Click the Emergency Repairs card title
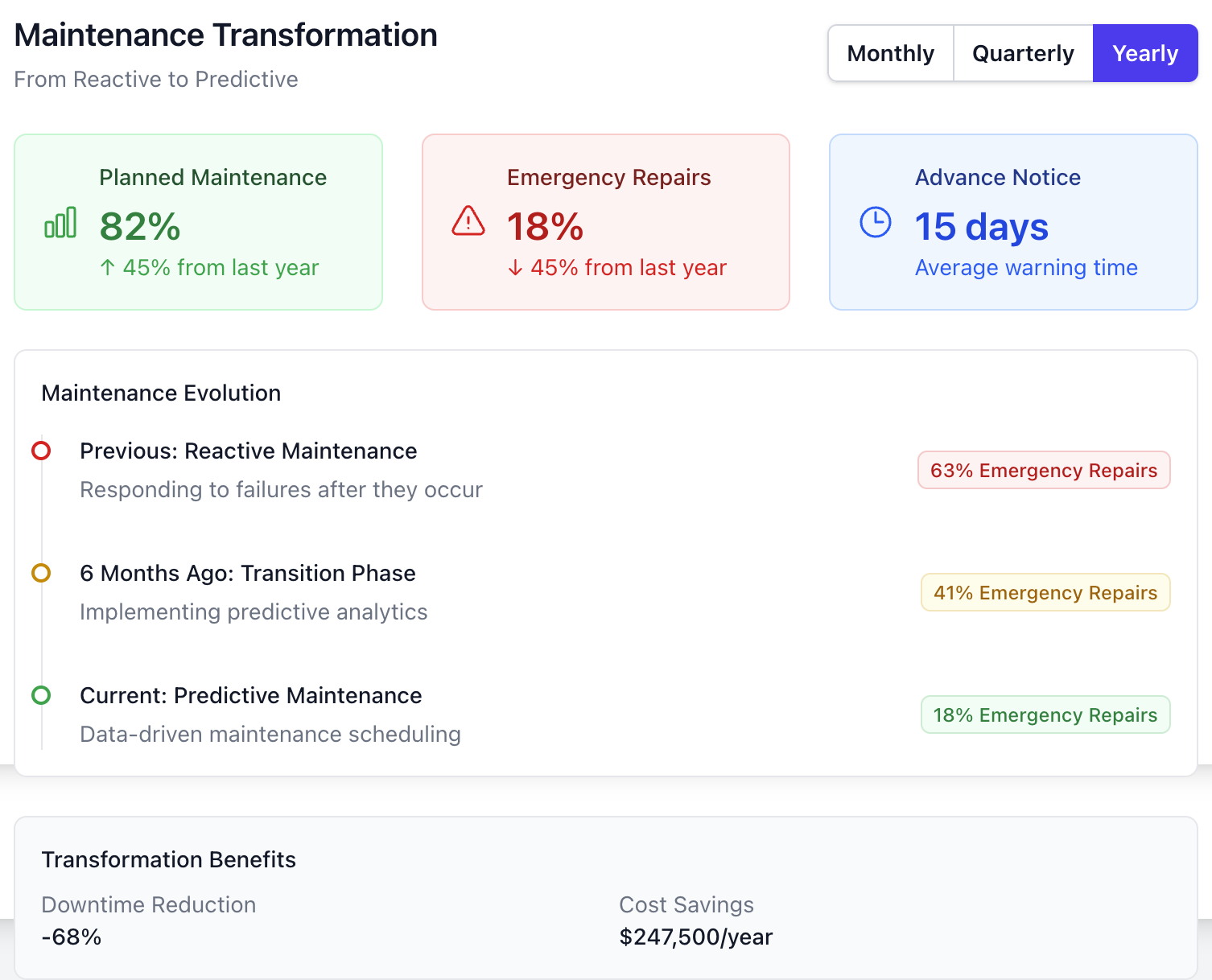The image size is (1212, 980). pyautogui.click(x=609, y=177)
